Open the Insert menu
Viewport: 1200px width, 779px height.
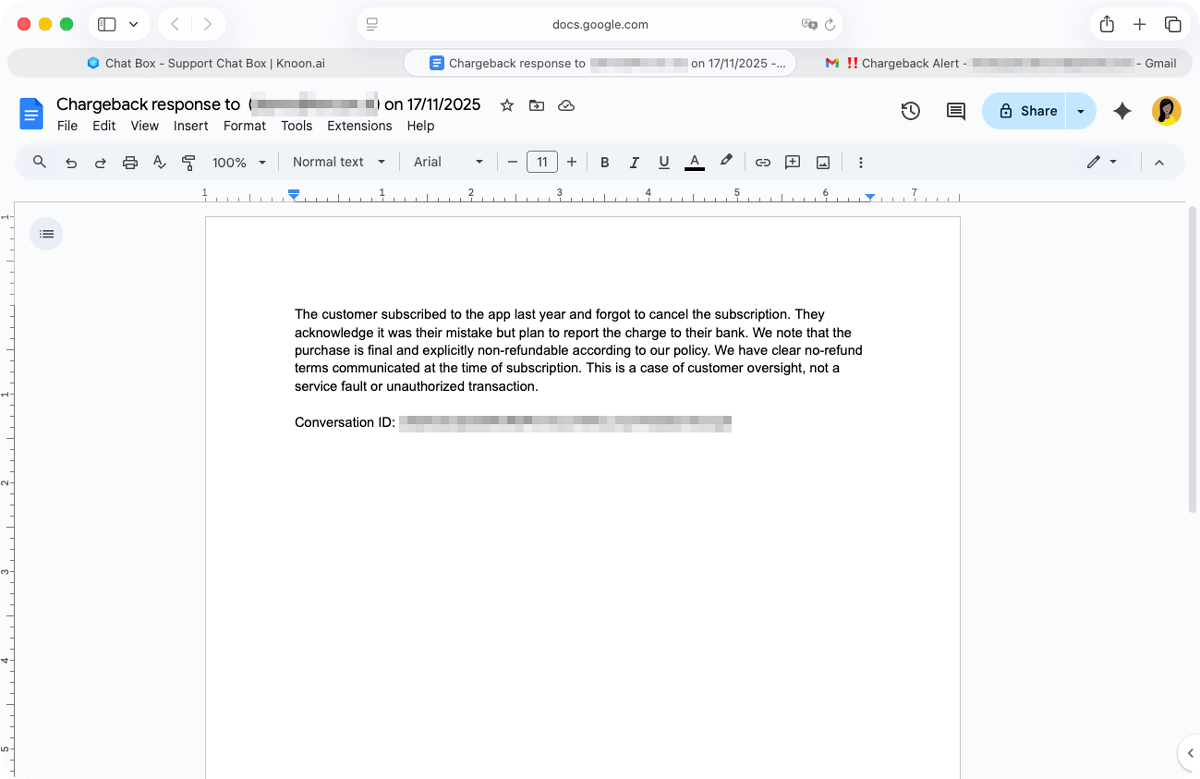[x=190, y=126]
